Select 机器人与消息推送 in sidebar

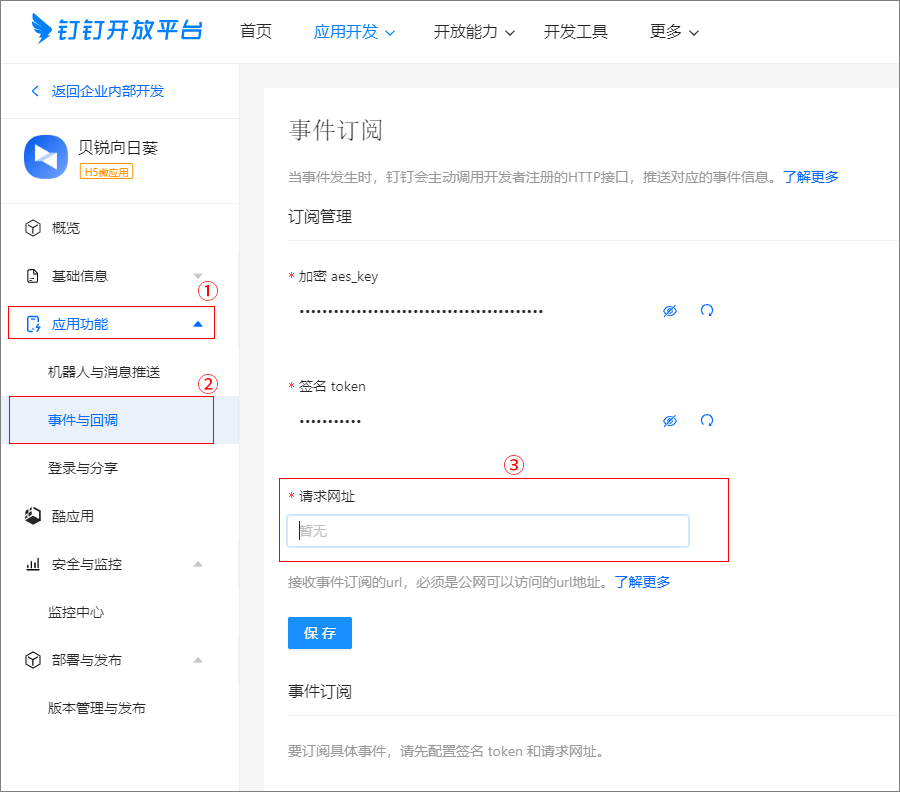(x=104, y=372)
